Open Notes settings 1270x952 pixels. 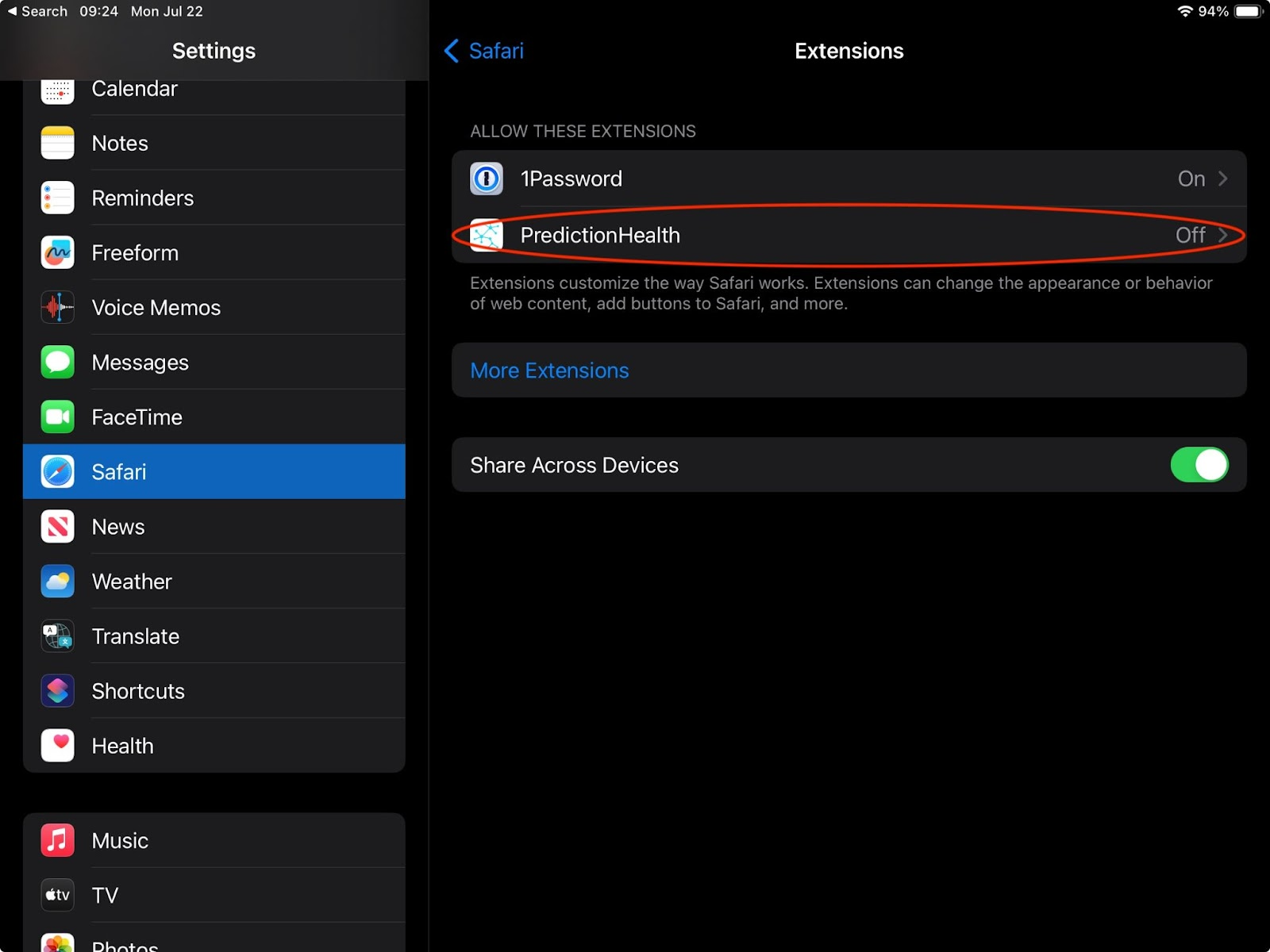click(214, 143)
